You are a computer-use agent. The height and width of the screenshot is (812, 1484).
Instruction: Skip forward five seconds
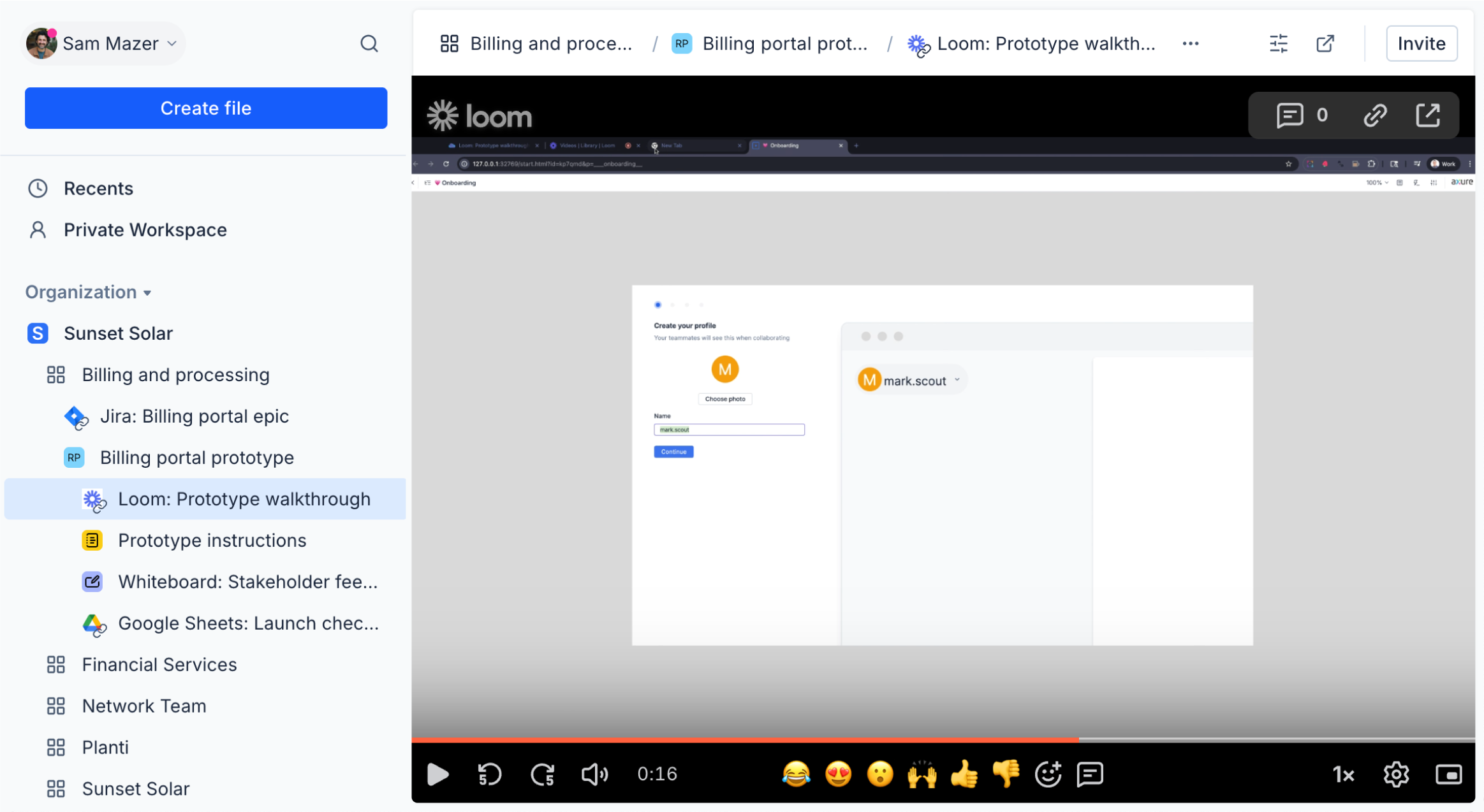(543, 774)
